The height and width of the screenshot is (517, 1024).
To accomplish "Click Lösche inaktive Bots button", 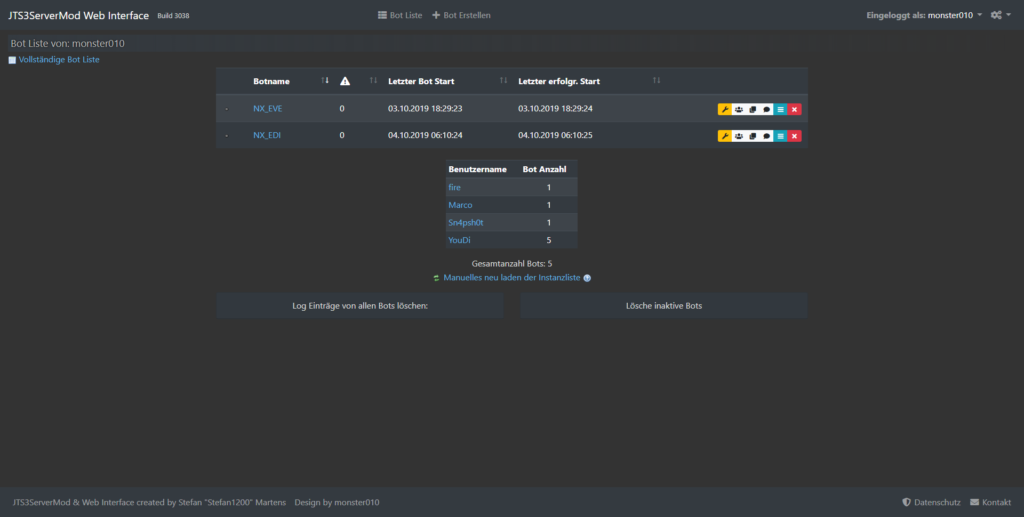I will (663, 306).
